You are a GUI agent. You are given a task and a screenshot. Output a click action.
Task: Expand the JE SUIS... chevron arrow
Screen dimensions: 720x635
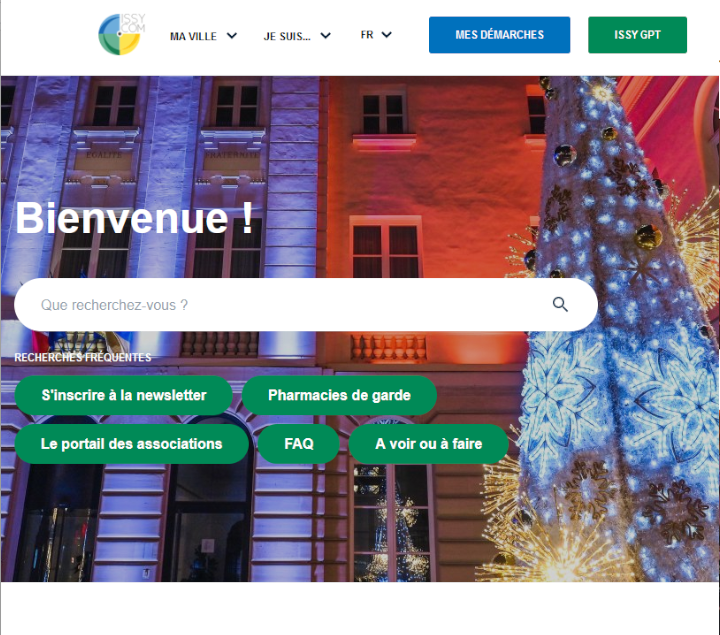point(326,35)
